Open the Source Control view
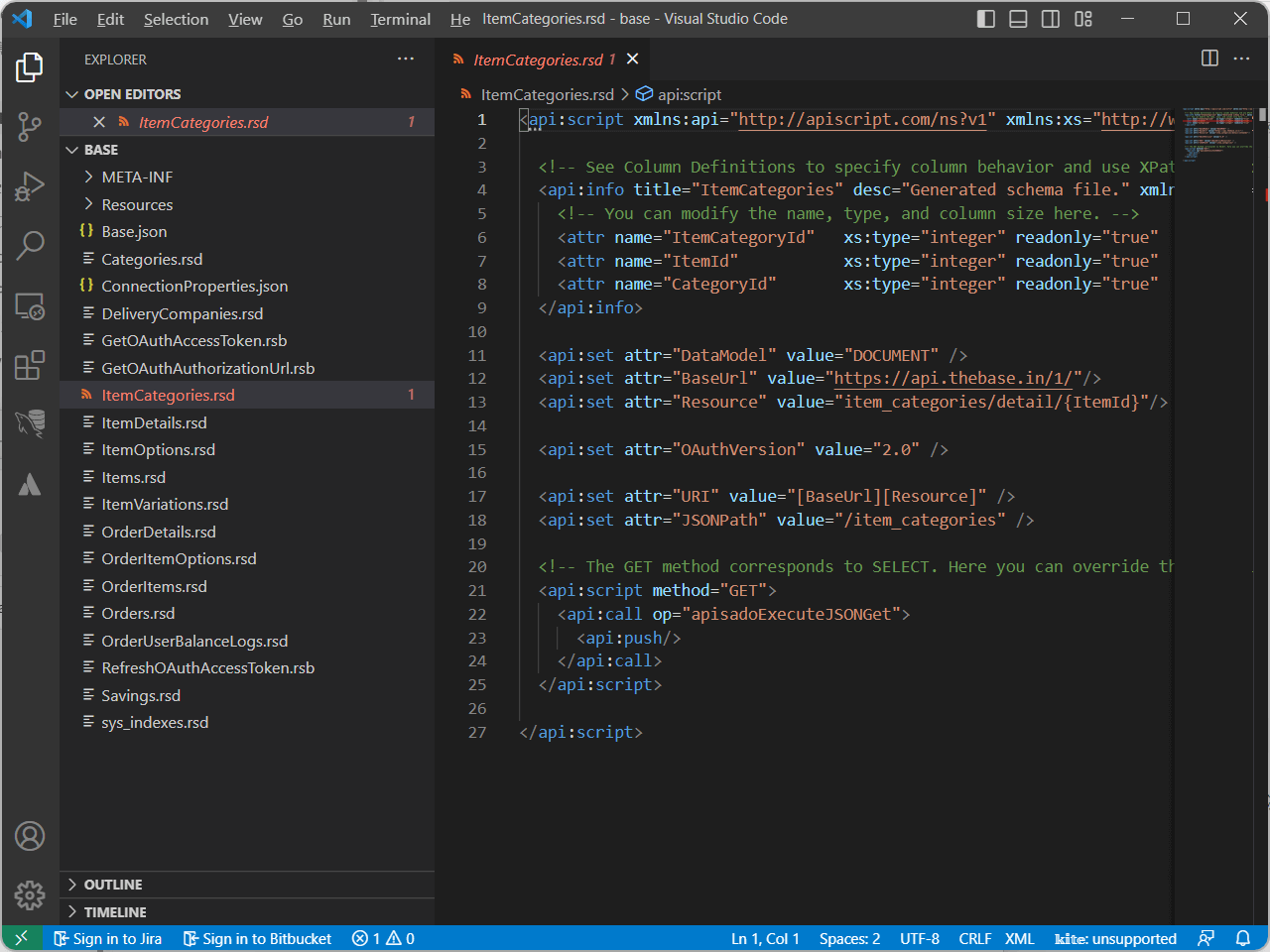1270x952 pixels. (30, 126)
